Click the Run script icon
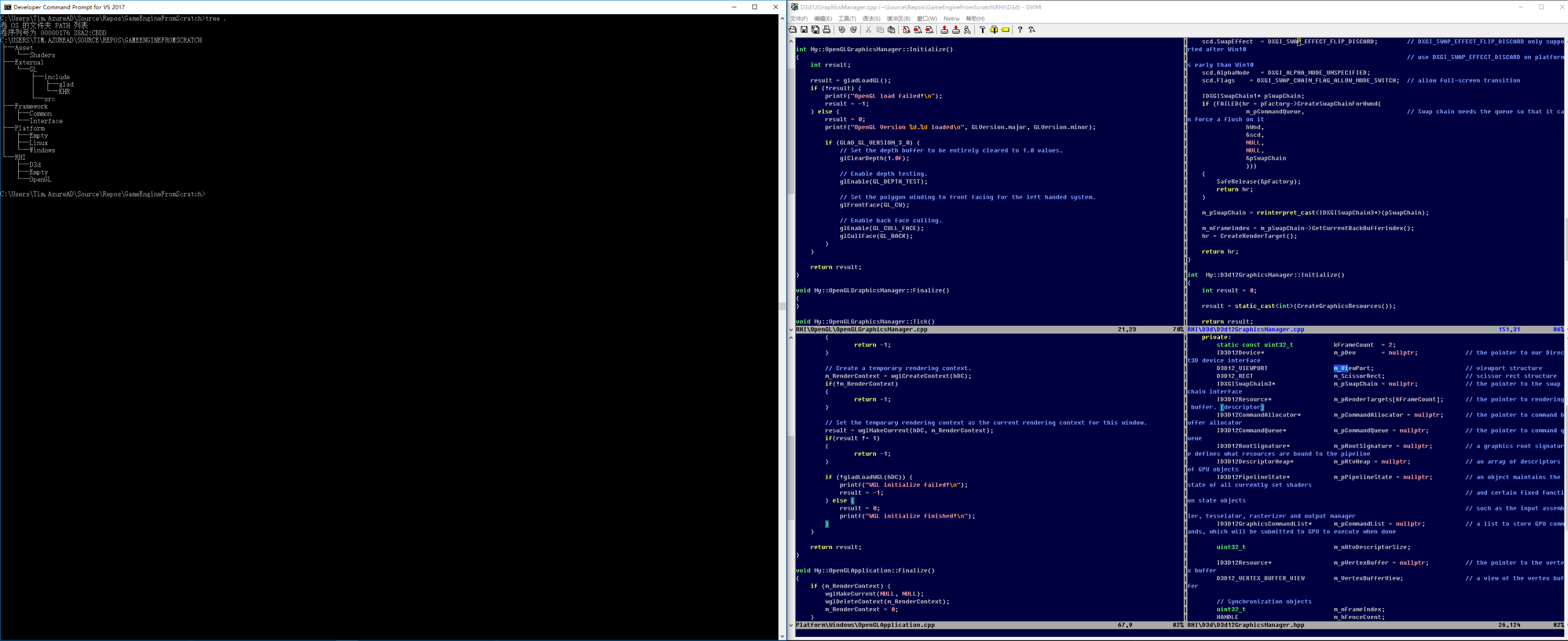The image size is (1568, 641). coord(967,30)
